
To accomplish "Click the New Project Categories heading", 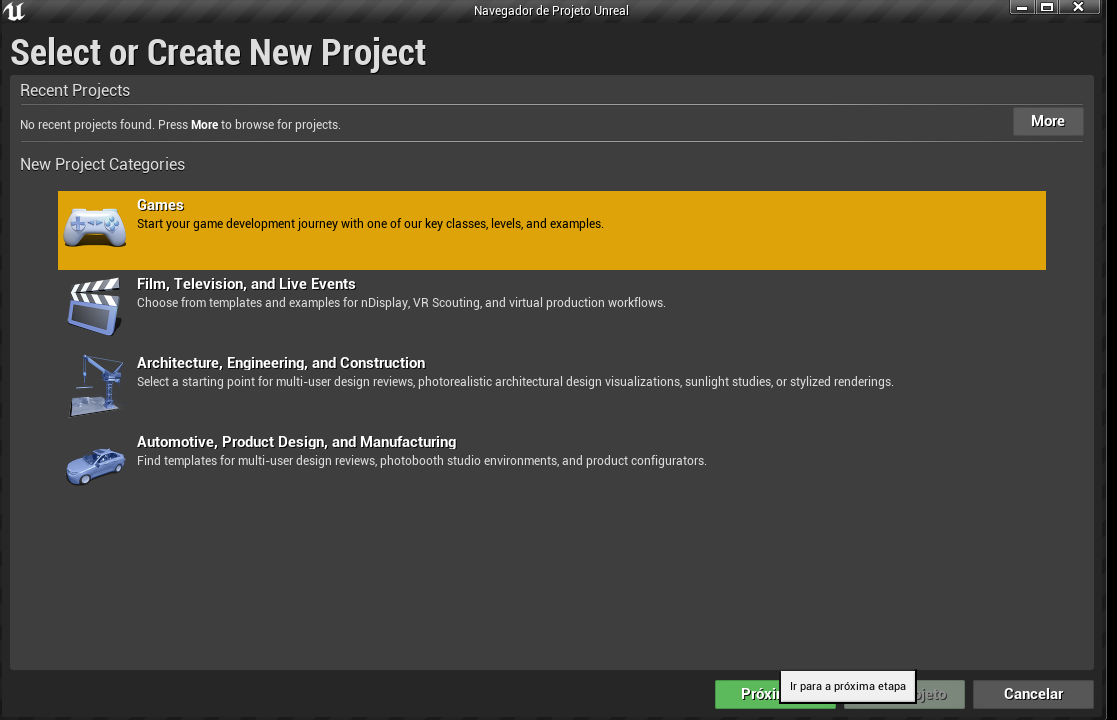I will (103, 165).
